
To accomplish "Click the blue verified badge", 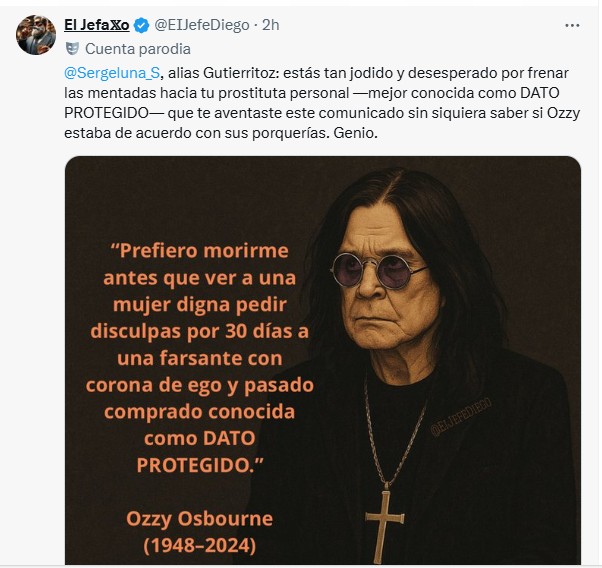I will (x=142, y=26).
